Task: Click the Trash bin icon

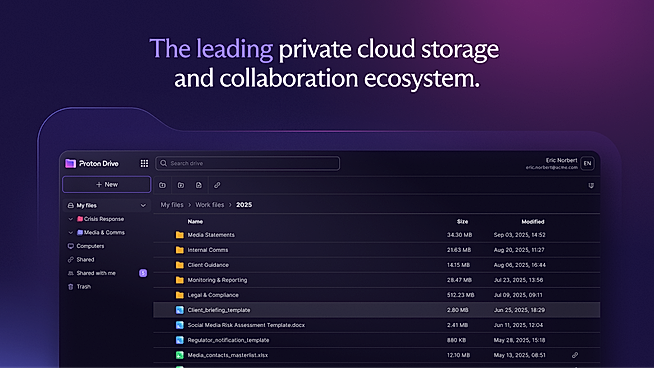Action: tap(70, 287)
